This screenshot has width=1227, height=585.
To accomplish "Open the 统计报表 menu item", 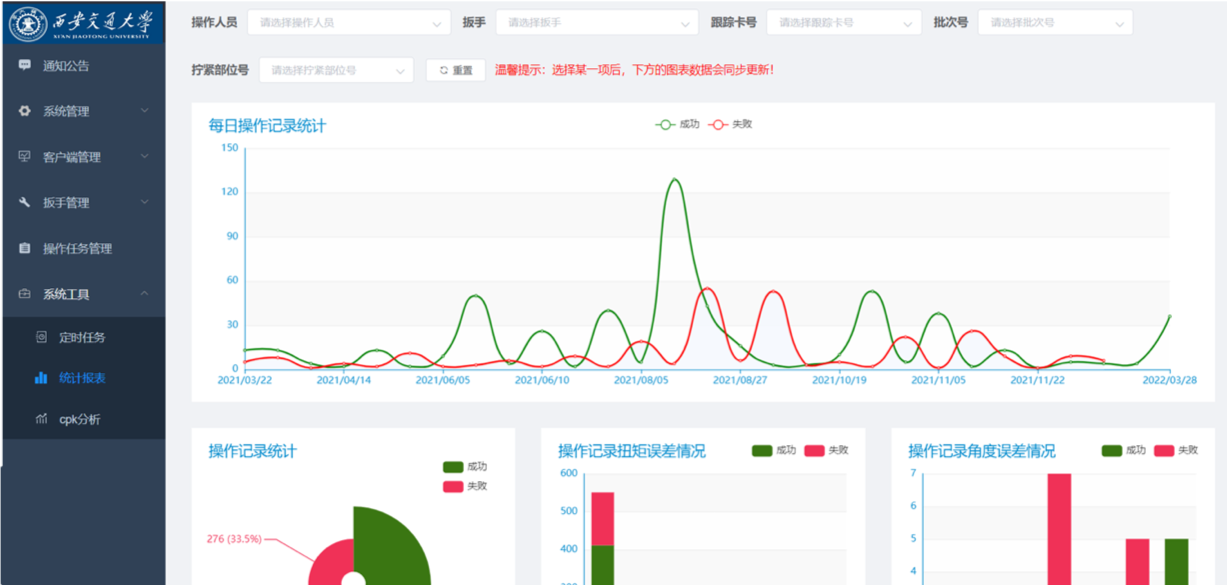I will pyautogui.click(x=82, y=378).
